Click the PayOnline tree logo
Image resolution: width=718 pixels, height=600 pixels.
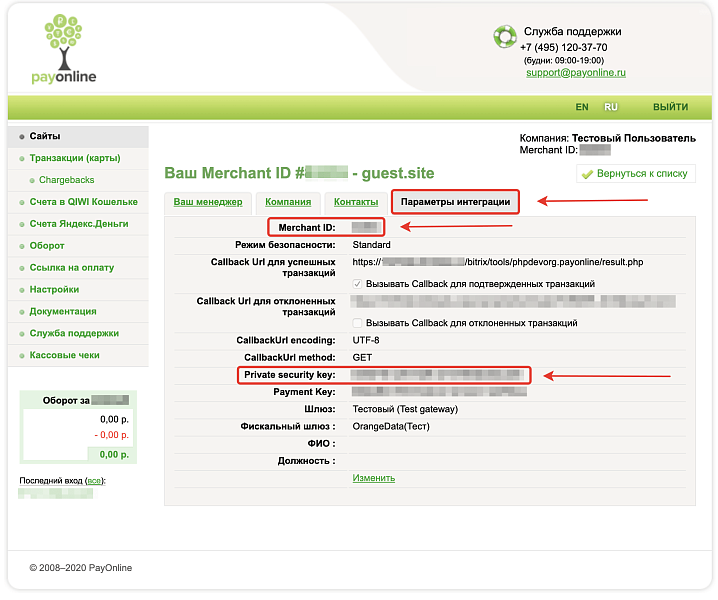pyautogui.click(x=64, y=49)
